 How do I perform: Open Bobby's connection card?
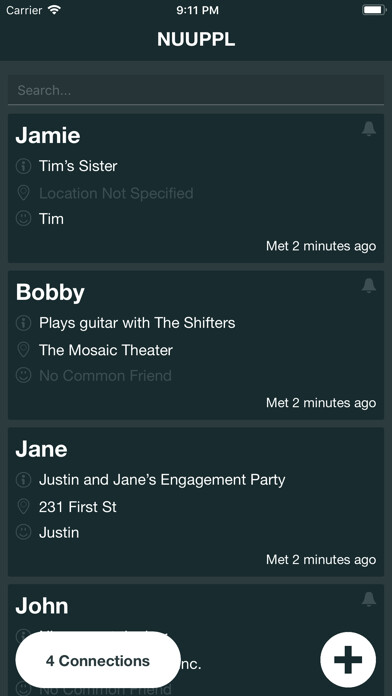pyautogui.click(x=196, y=345)
